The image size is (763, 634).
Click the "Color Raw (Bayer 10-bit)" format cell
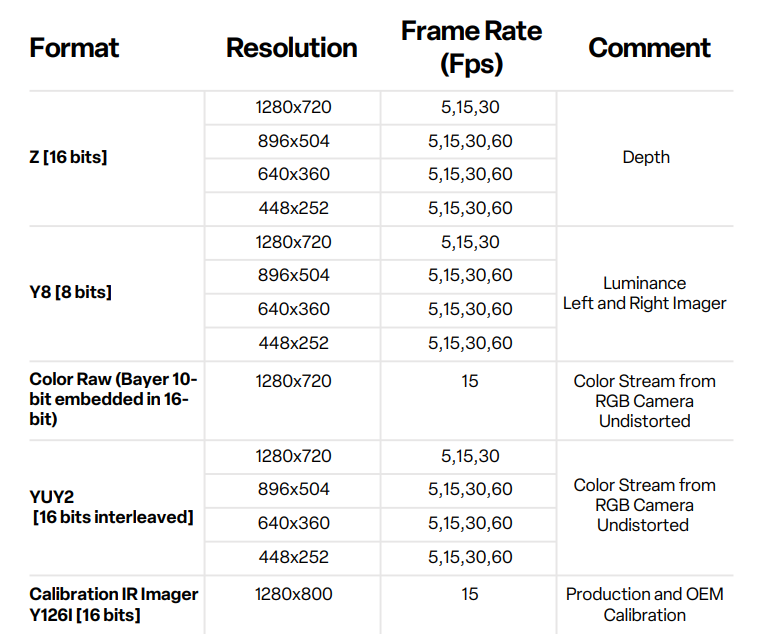click(113, 400)
